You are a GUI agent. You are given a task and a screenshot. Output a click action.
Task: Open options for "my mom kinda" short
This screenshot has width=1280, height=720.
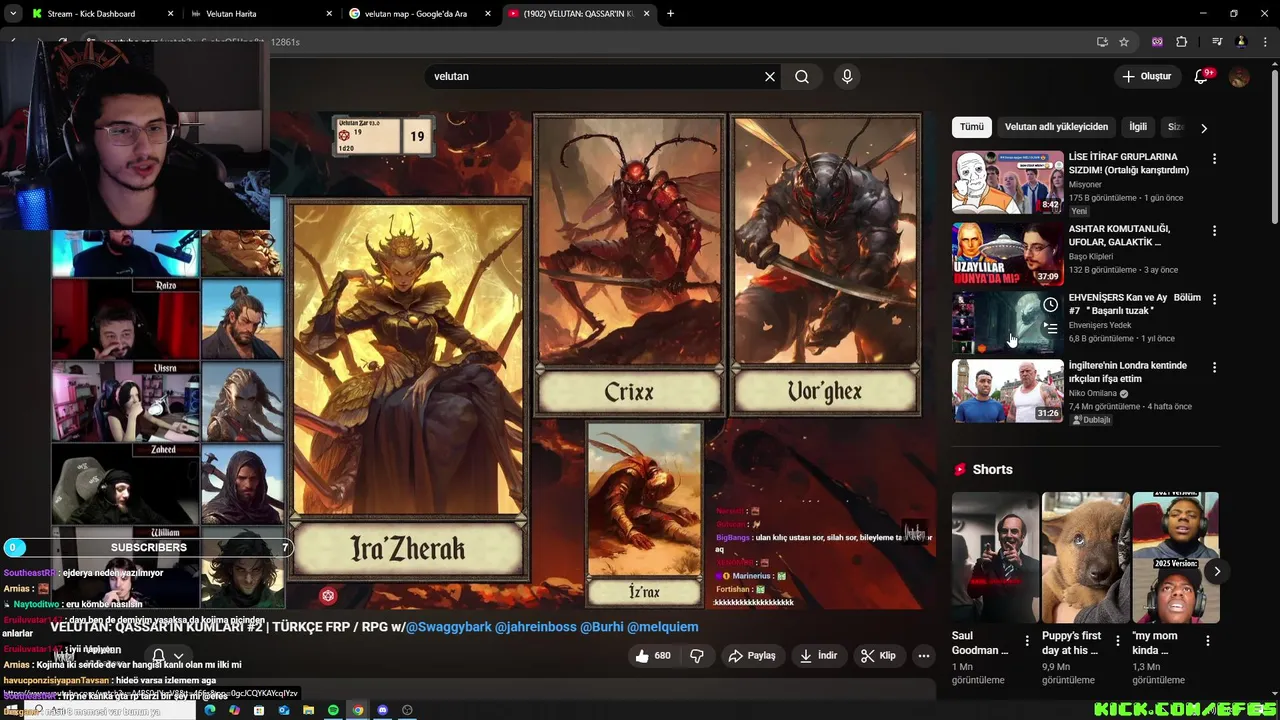tap(1208, 641)
